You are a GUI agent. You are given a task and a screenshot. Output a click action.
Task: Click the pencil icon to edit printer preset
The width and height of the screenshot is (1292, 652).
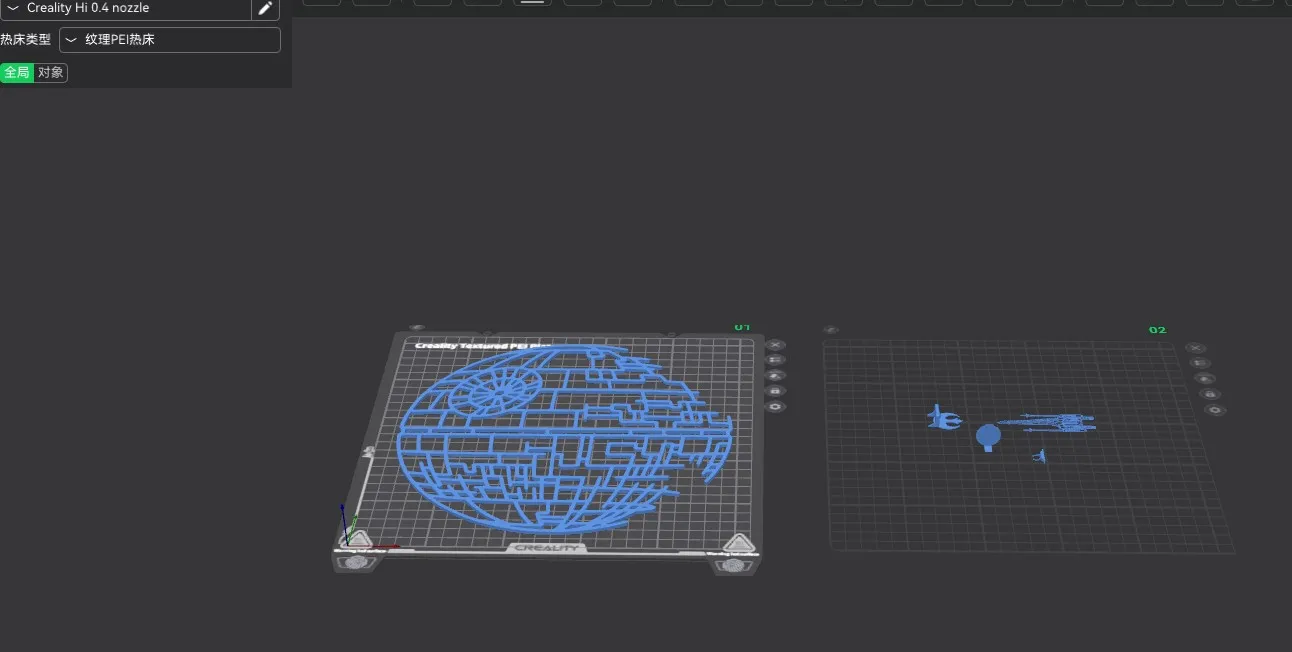[x=265, y=8]
